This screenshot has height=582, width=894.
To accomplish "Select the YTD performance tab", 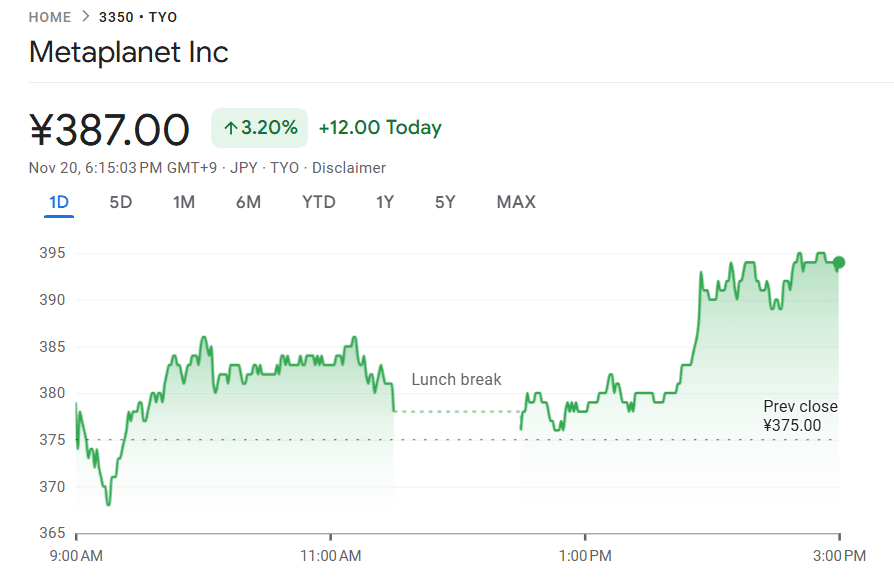I will tap(318, 202).
